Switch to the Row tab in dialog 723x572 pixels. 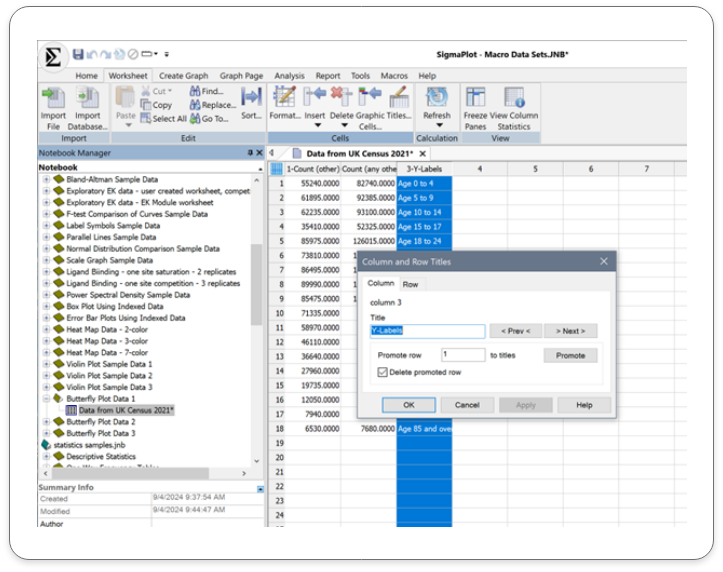410,284
